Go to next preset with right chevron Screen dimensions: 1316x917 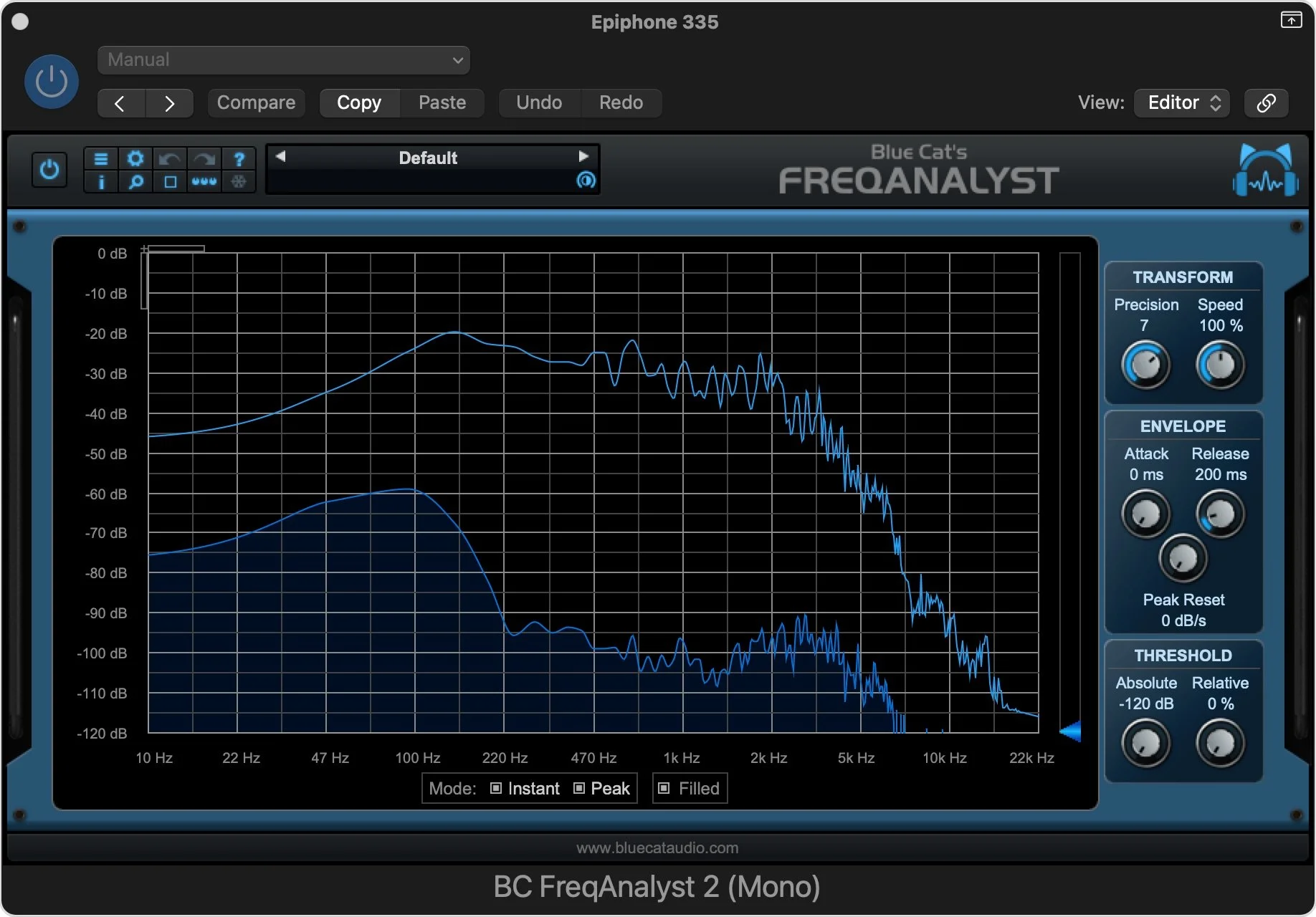(x=169, y=103)
